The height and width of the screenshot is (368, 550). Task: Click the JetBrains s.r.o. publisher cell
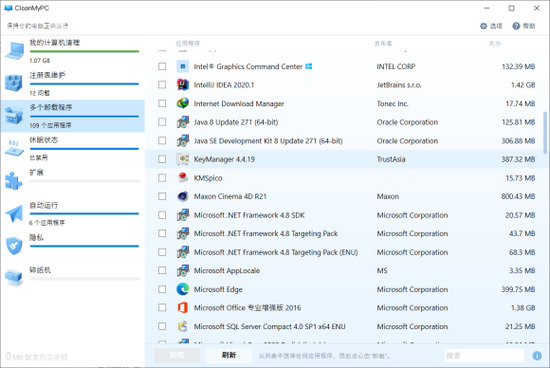399,85
